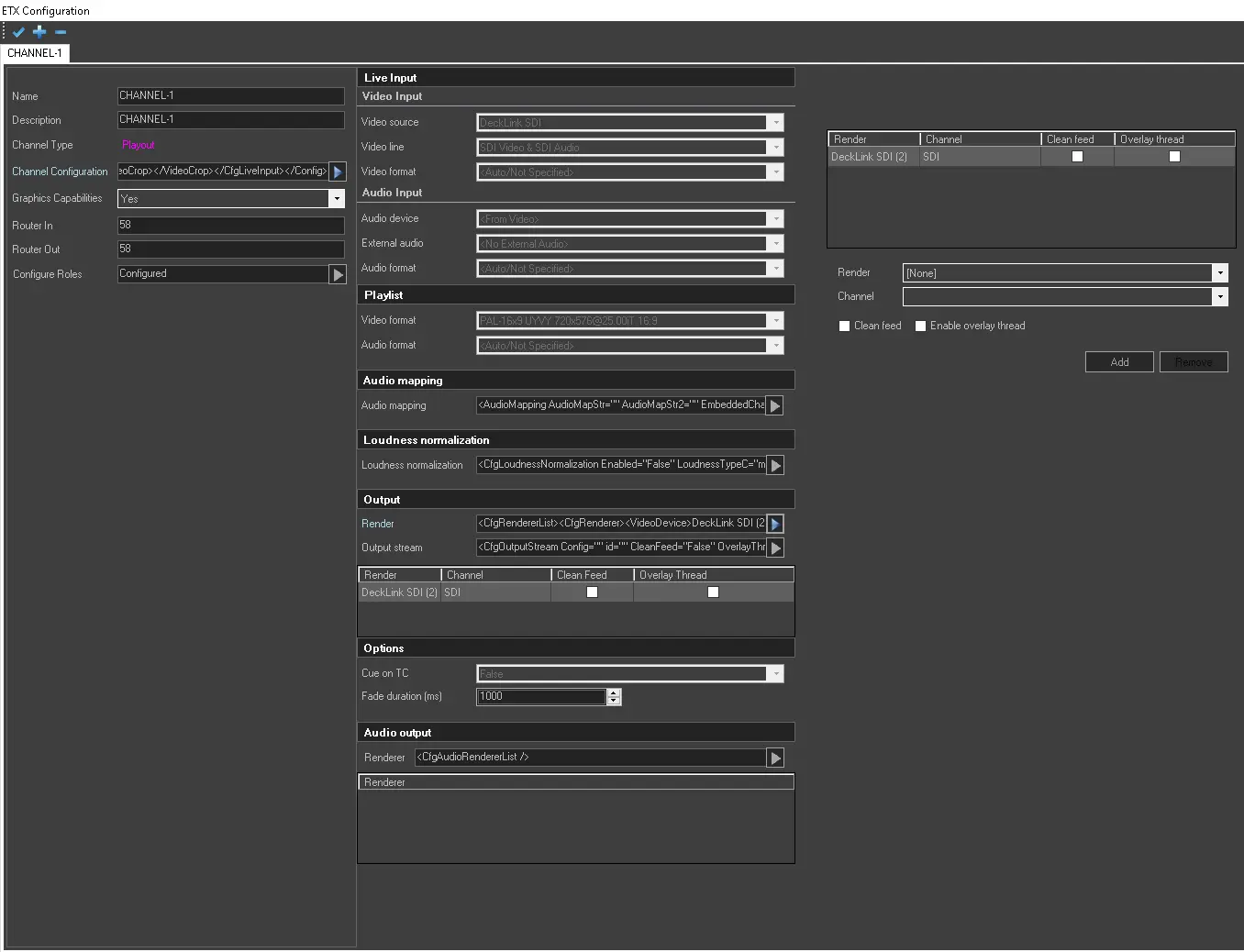Click the checkmark apply icon in toolbar
Viewport: 1244px width, 952px height.
coord(18,32)
